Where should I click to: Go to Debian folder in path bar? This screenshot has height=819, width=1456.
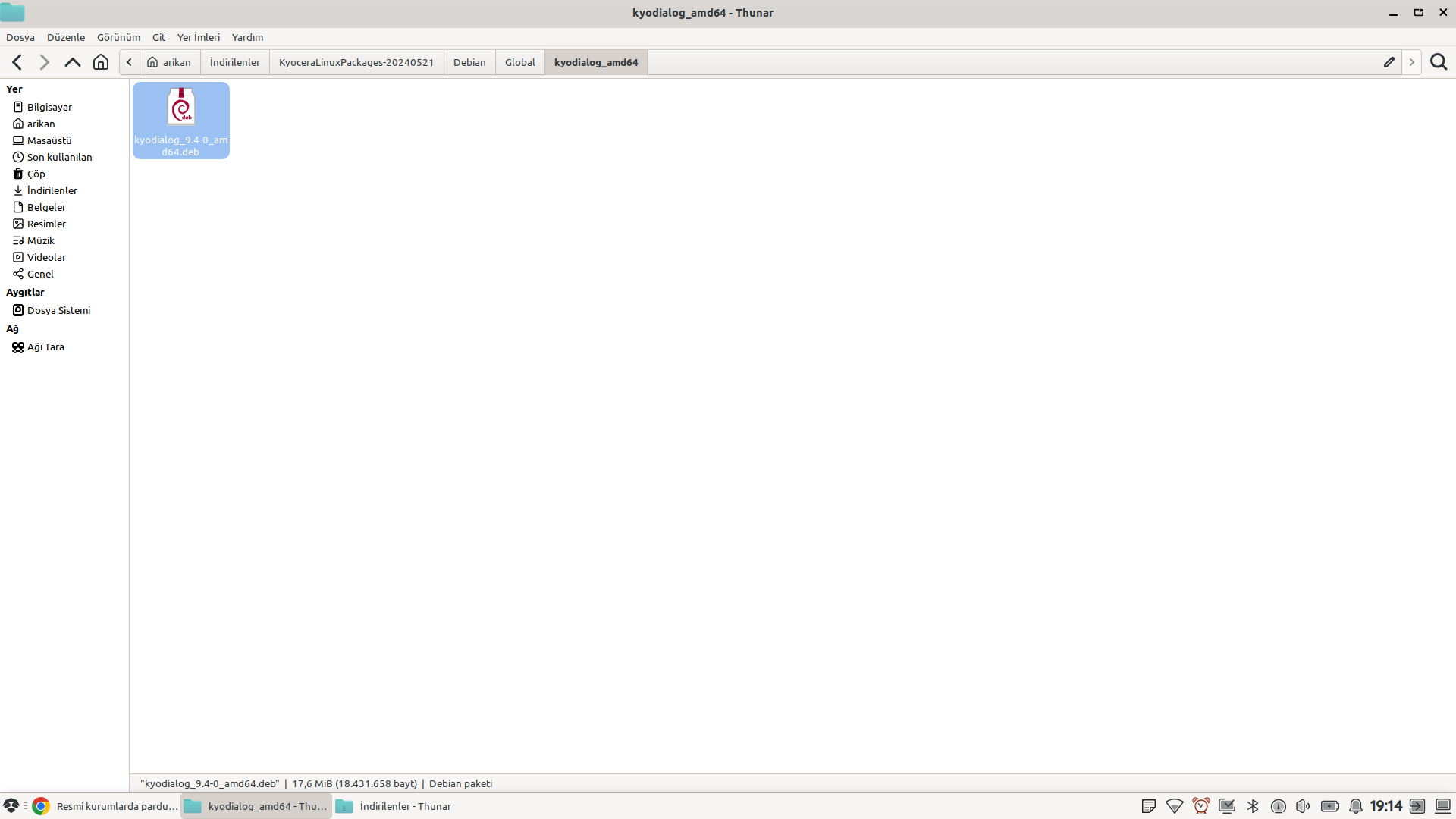coord(469,62)
